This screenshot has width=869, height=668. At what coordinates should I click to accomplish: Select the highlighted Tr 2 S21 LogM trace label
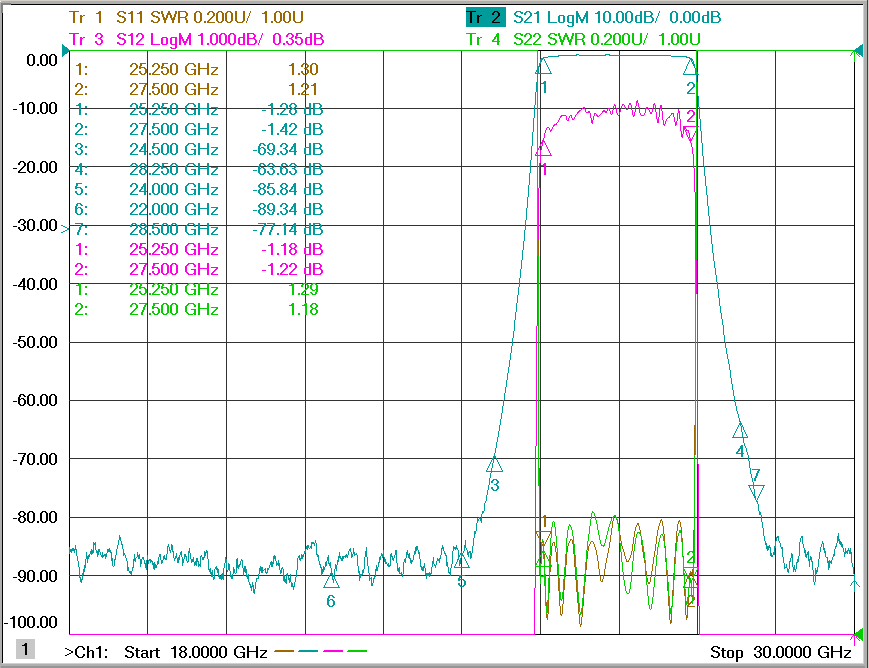(x=593, y=17)
